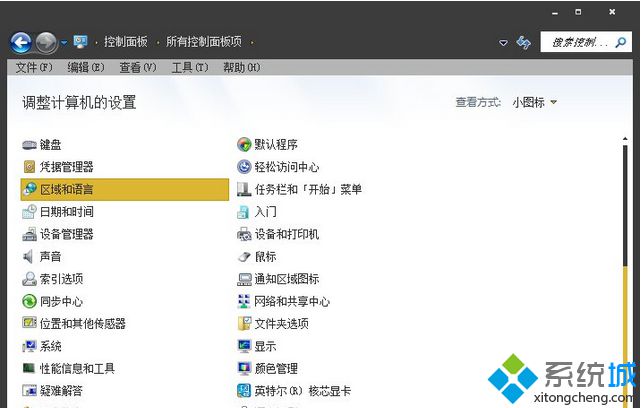
Task: Open the Sound (声音) speaker icon
Action: coord(28,256)
